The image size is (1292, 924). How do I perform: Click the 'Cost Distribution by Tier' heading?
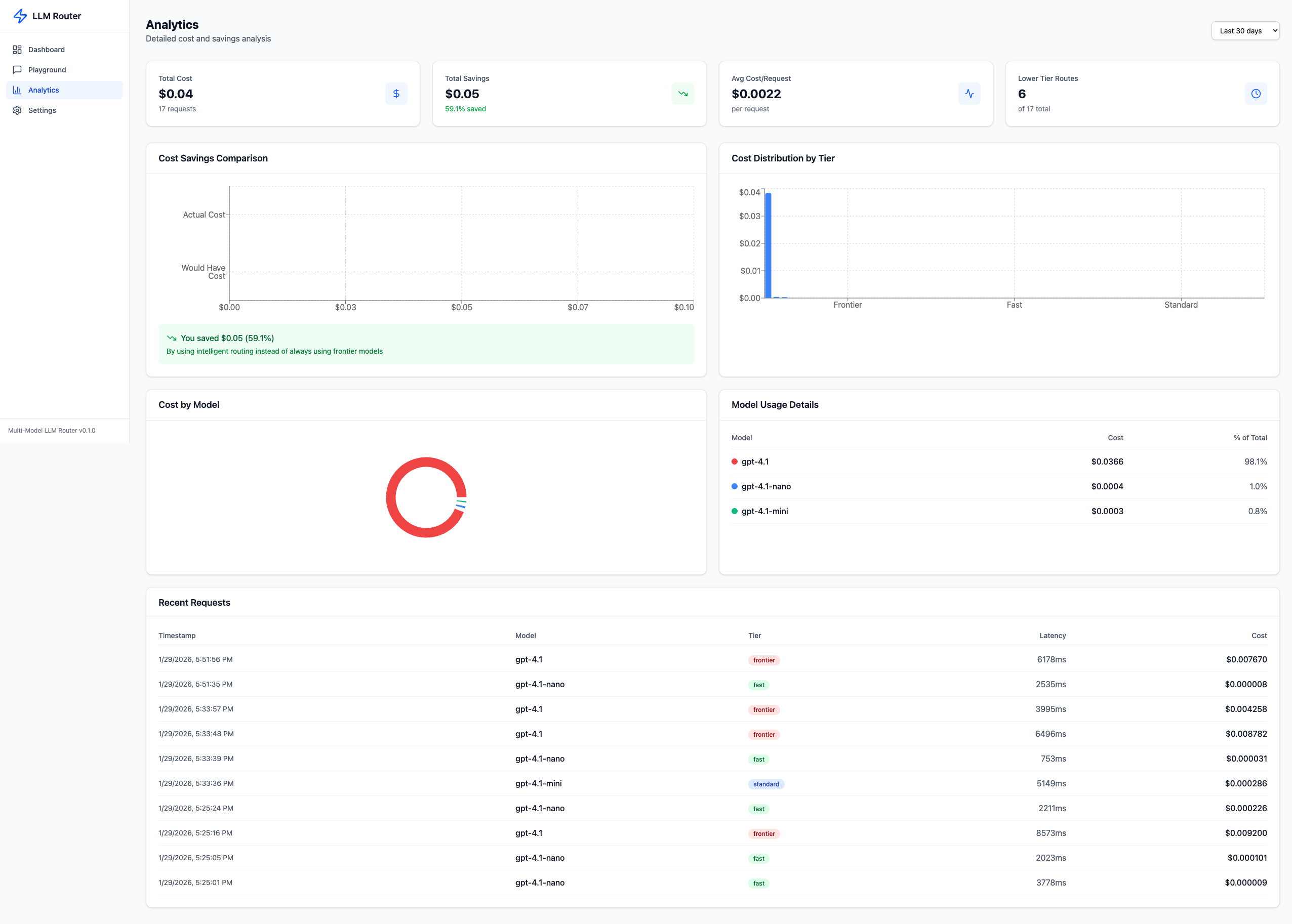tap(783, 158)
